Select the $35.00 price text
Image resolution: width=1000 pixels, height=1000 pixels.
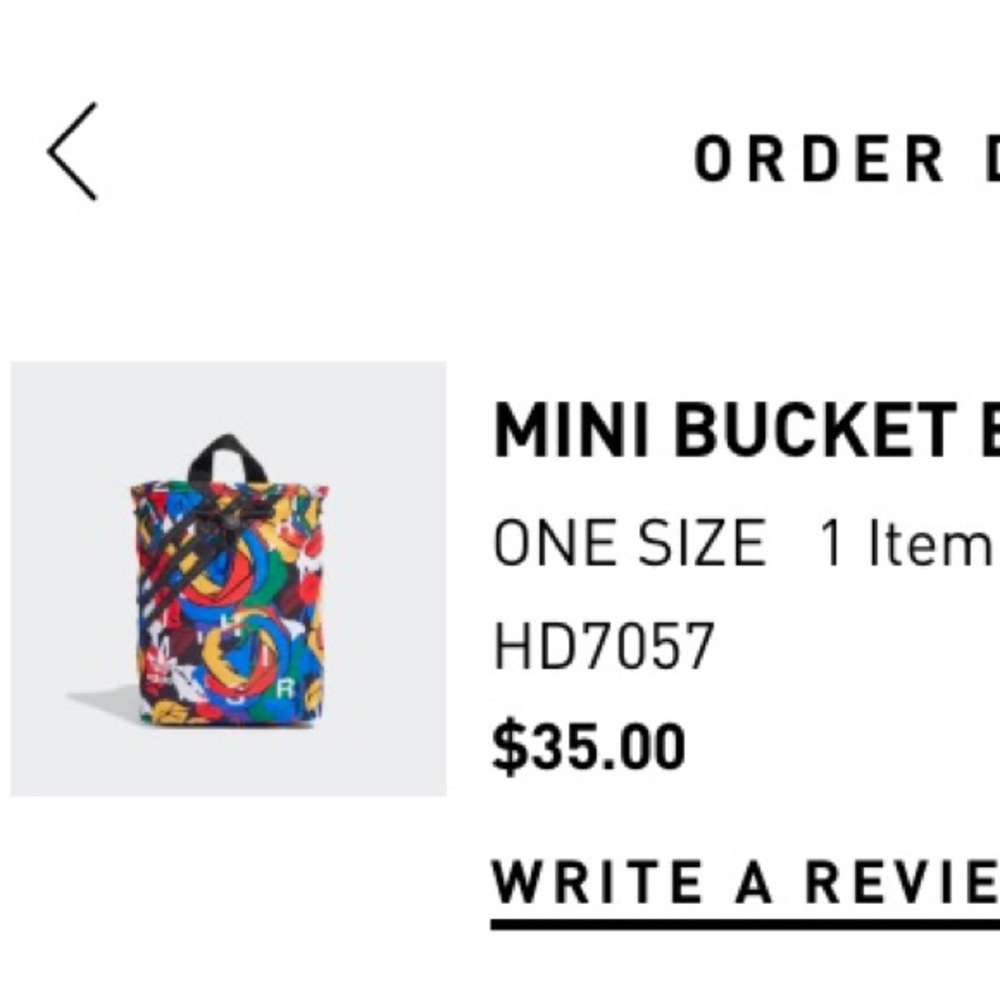pos(590,740)
